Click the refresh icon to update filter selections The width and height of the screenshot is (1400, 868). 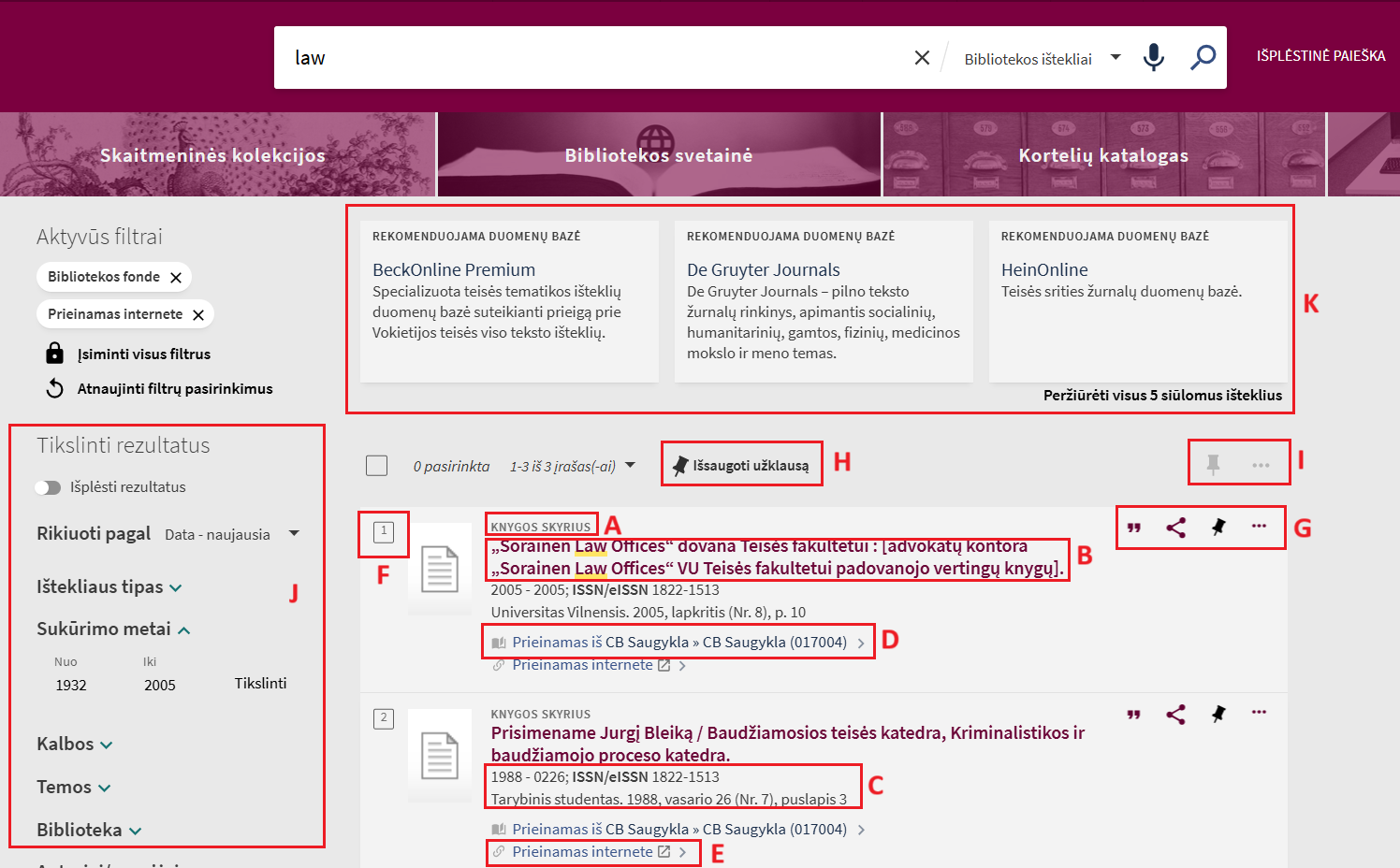point(55,388)
